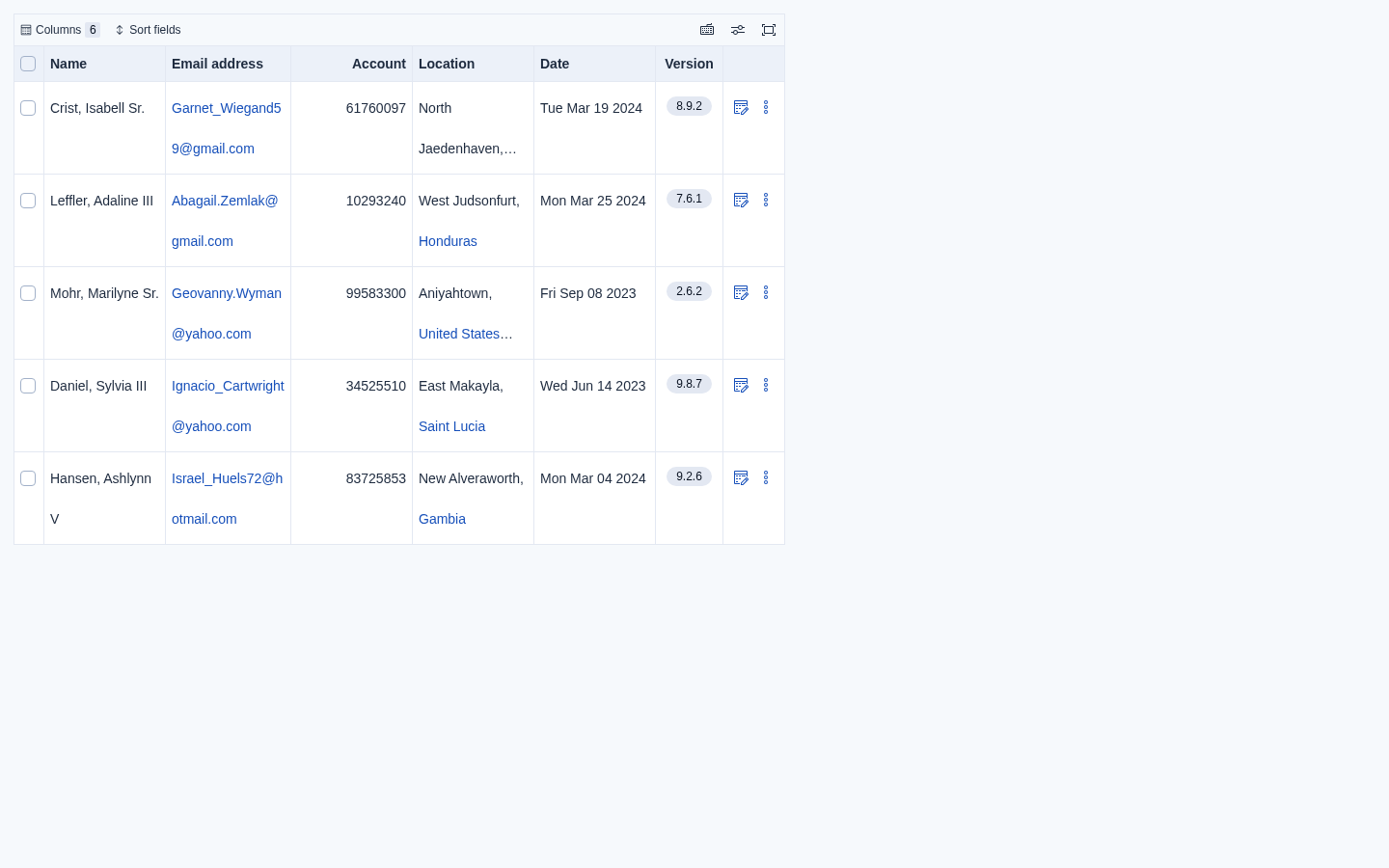Viewport: 1389px width, 868px height.
Task: Sort by the Email address column header
Action: (x=228, y=64)
